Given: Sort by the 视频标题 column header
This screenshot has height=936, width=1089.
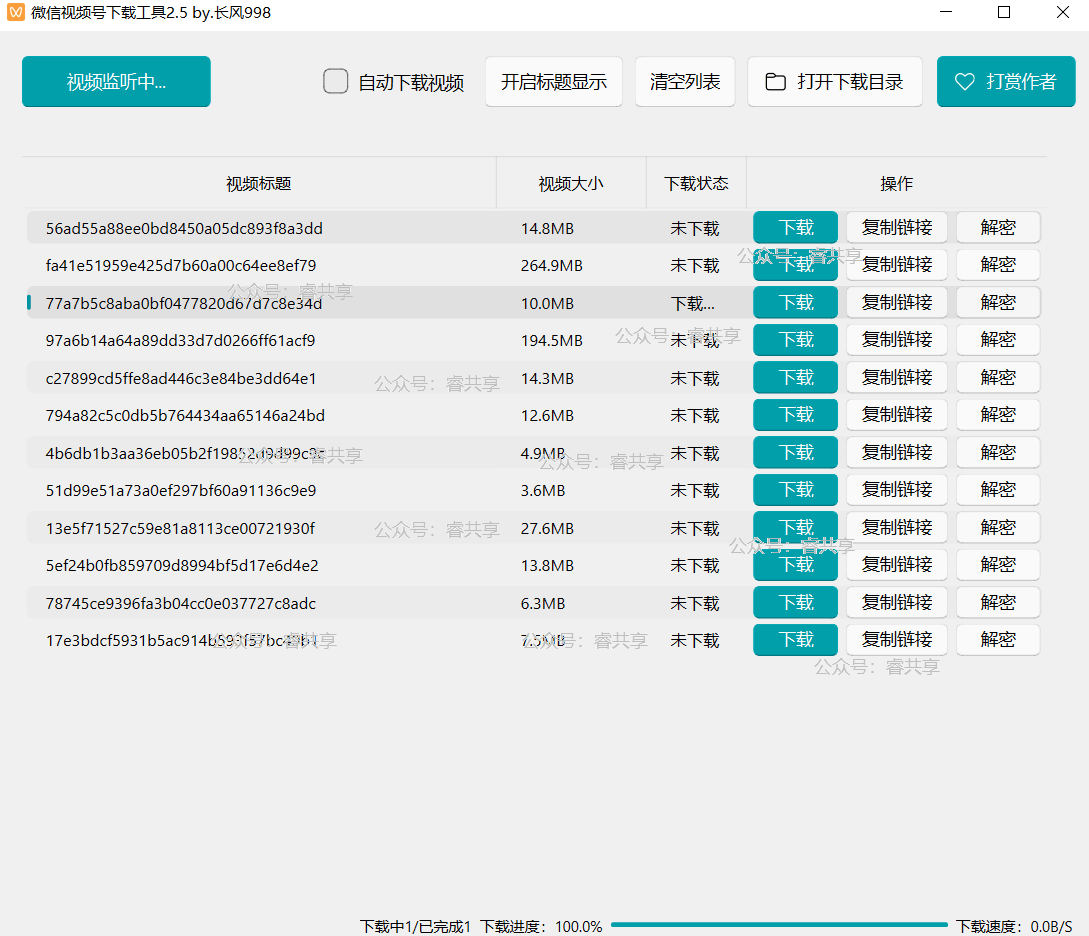Looking at the screenshot, I should pyautogui.click(x=259, y=184).
